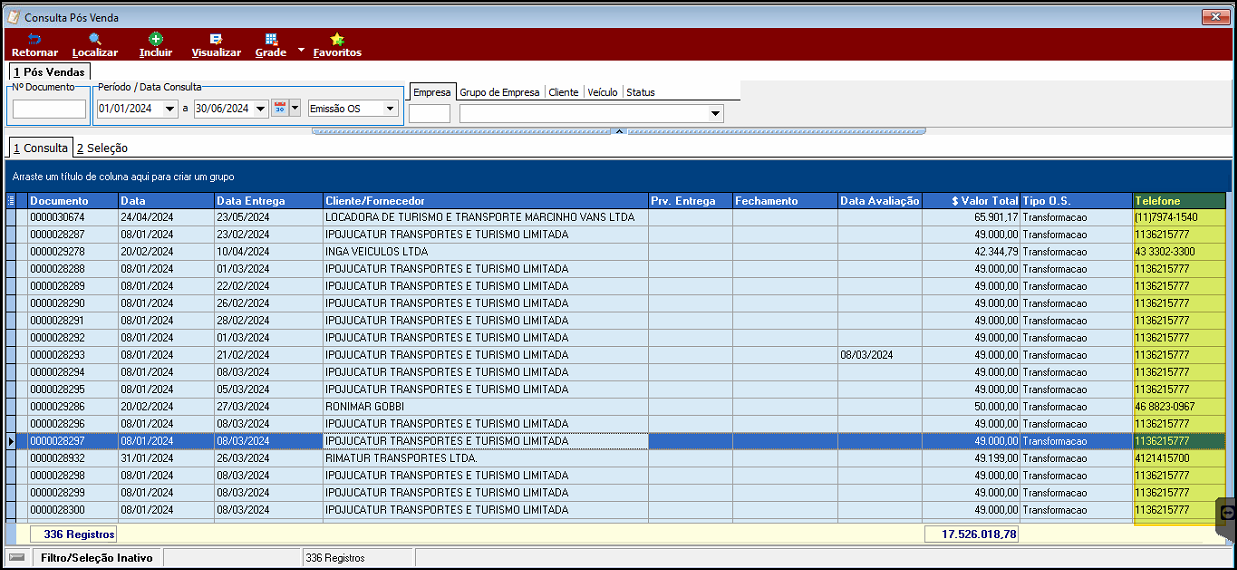The height and width of the screenshot is (570, 1237).
Task: Click the 336 Registros grid footer cell
Action: pyautogui.click(x=74, y=534)
